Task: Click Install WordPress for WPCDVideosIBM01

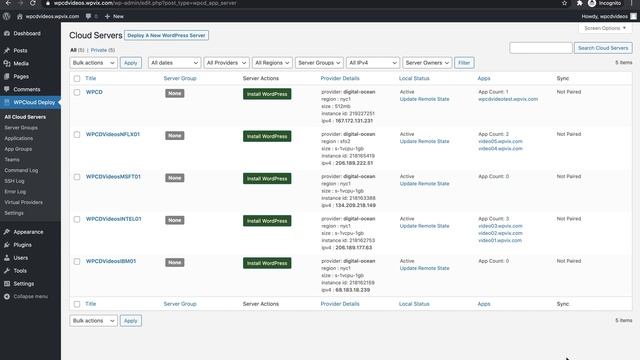Action: [267, 263]
